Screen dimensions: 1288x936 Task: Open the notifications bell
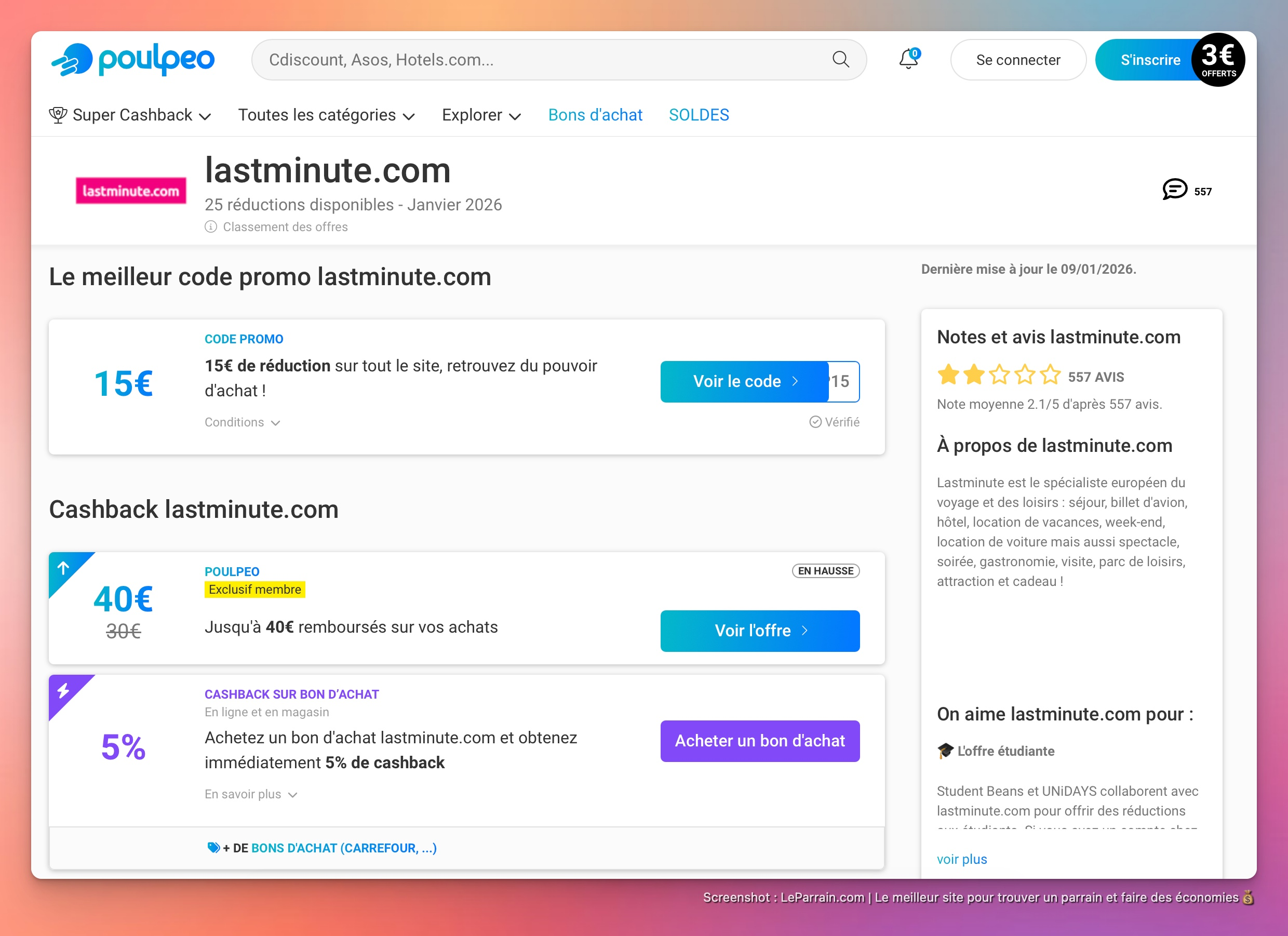click(x=908, y=59)
